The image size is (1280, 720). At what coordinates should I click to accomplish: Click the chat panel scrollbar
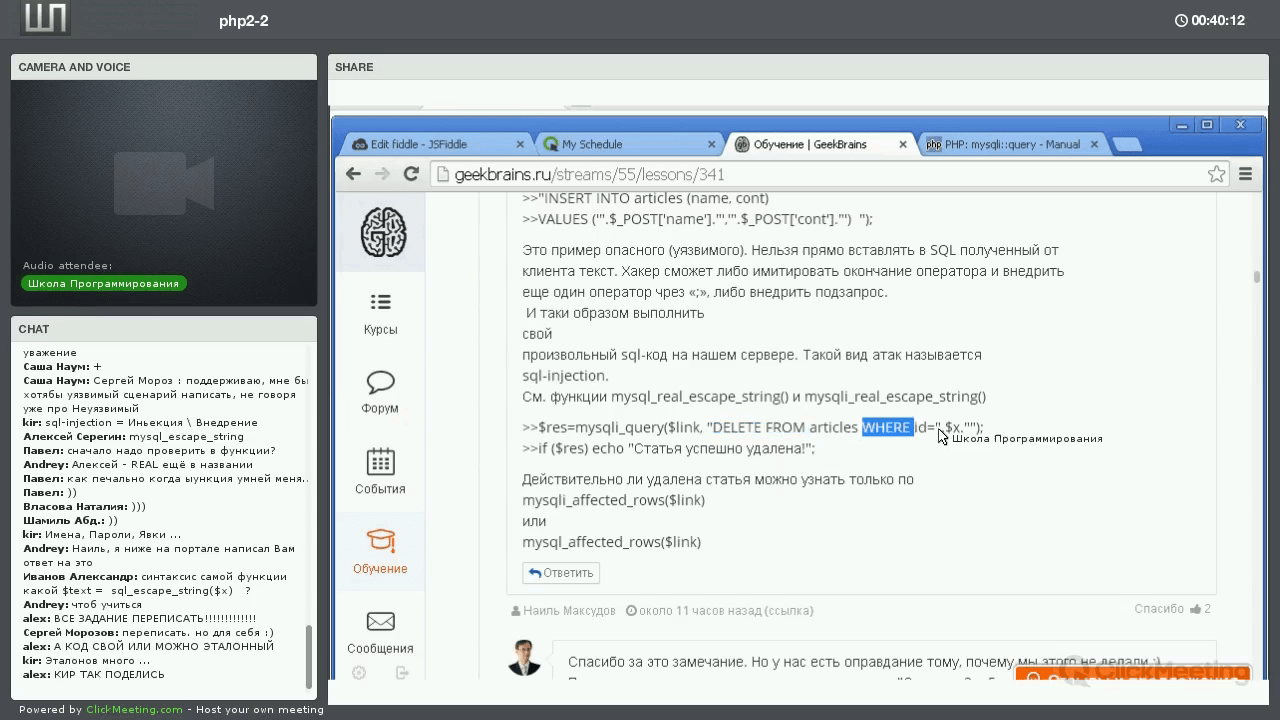309,656
